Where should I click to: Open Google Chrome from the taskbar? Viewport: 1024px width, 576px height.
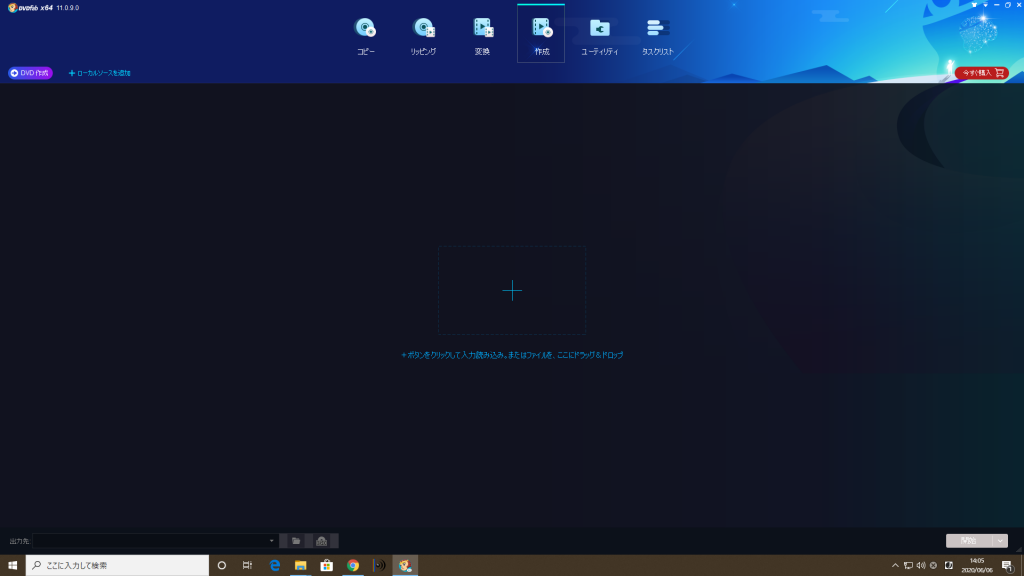point(353,565)
